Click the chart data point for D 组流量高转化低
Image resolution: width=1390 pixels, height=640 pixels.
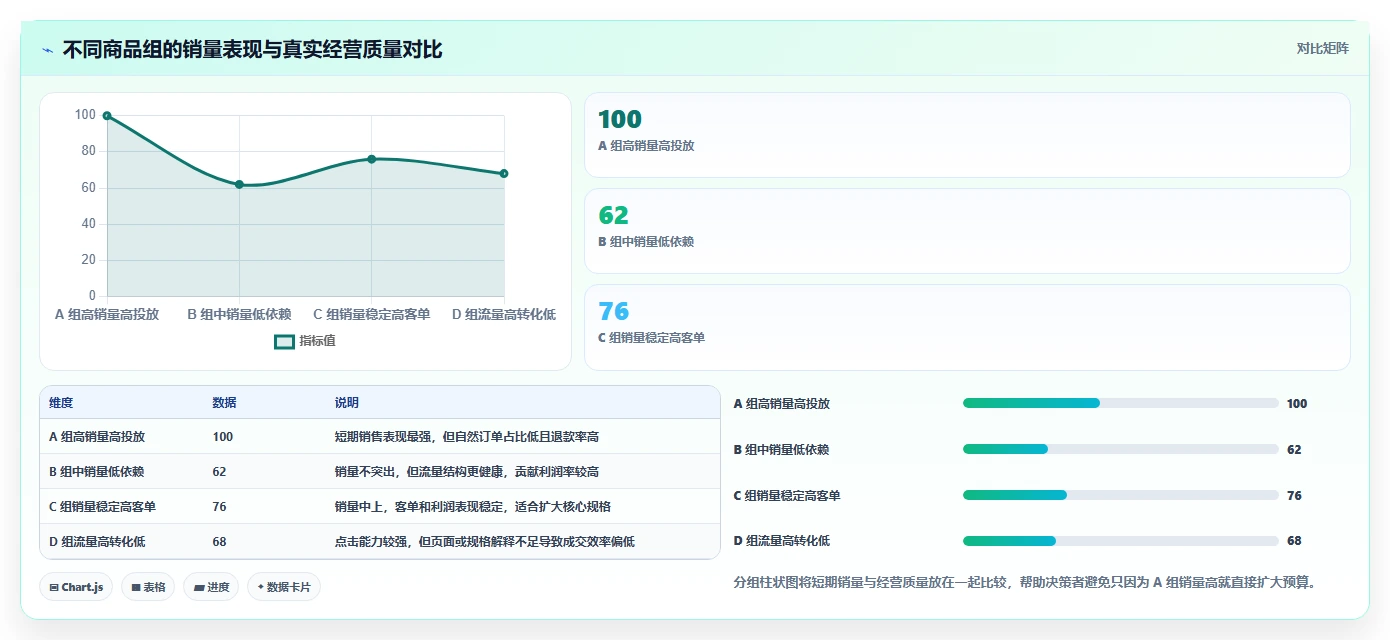504,174
